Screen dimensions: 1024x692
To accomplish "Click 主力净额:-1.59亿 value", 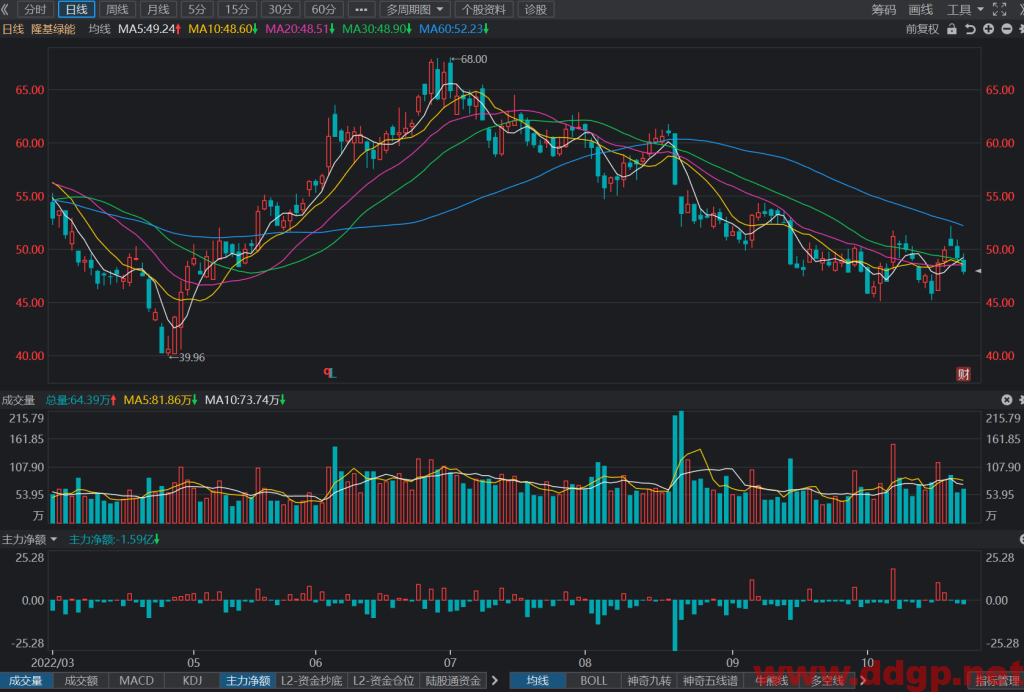I will point(114,539).
